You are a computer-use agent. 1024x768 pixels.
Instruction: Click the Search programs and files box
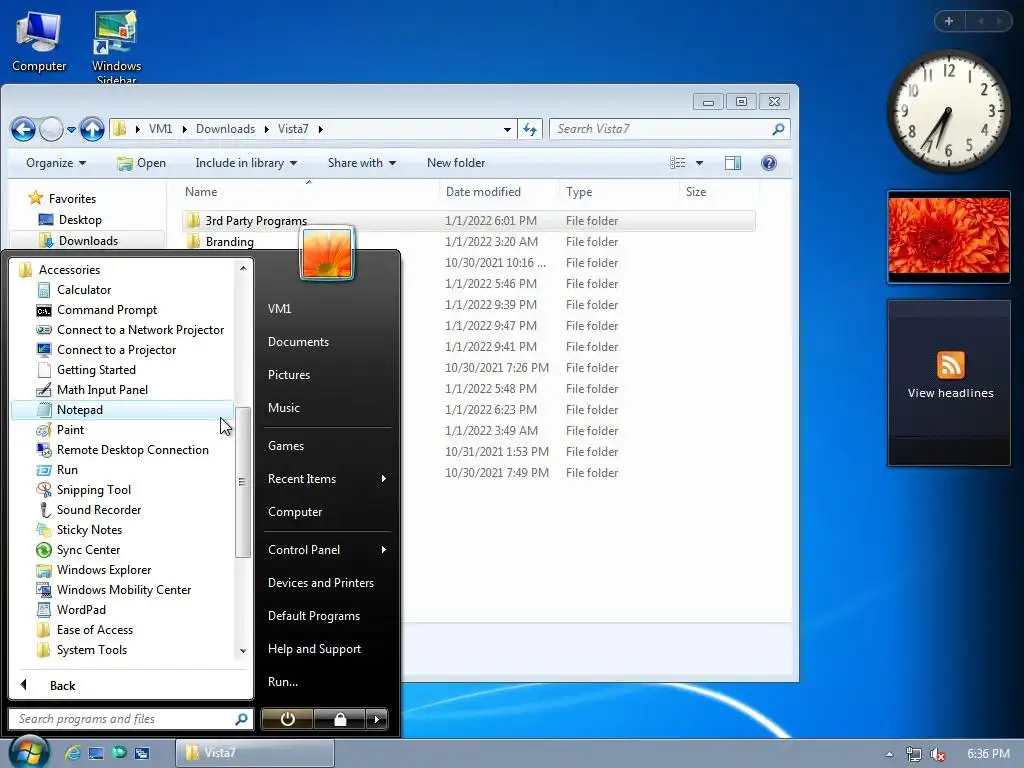[x=131, y=719]
